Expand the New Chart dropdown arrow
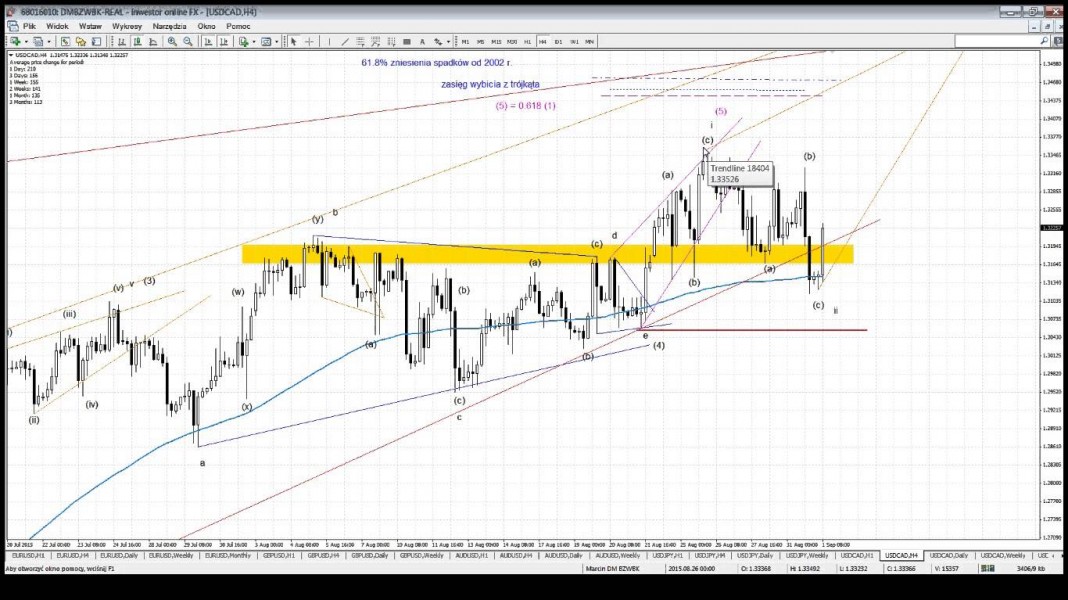 26,42
